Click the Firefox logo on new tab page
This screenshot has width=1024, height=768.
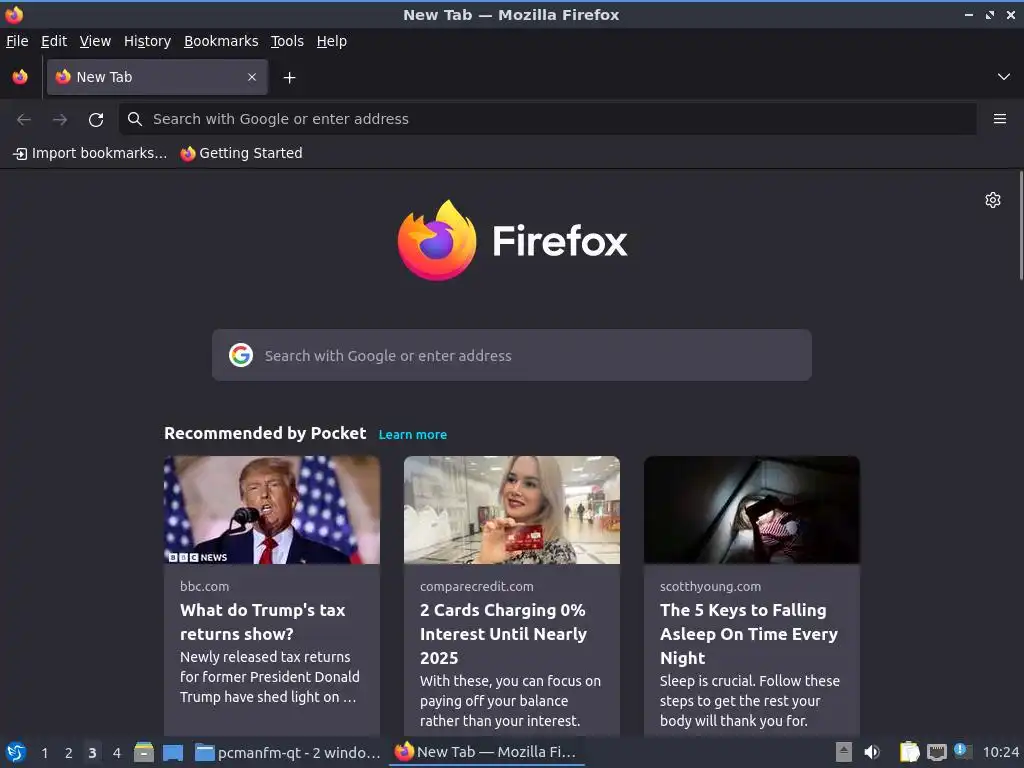tap(512, 240)
